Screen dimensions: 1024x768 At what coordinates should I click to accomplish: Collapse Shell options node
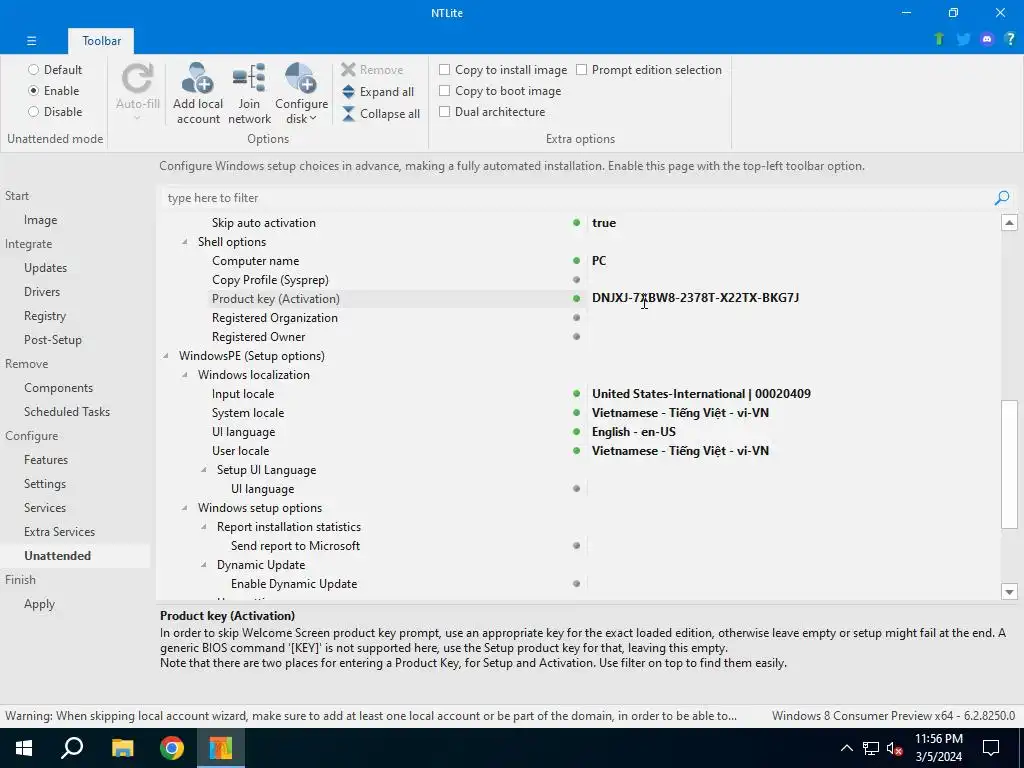[x=185, y=242]
